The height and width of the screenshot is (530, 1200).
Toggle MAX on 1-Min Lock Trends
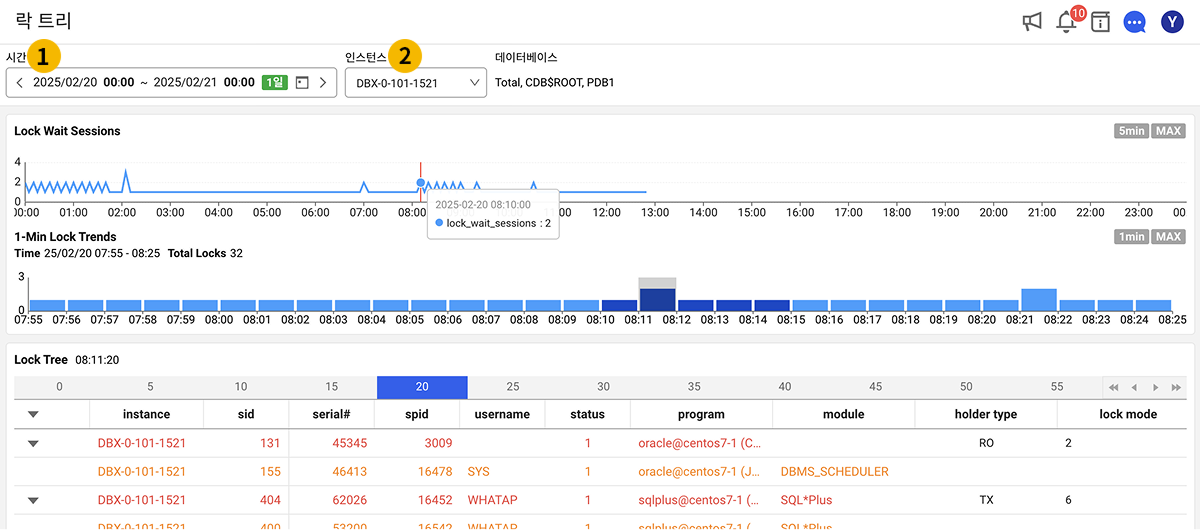pos(1168,237)
